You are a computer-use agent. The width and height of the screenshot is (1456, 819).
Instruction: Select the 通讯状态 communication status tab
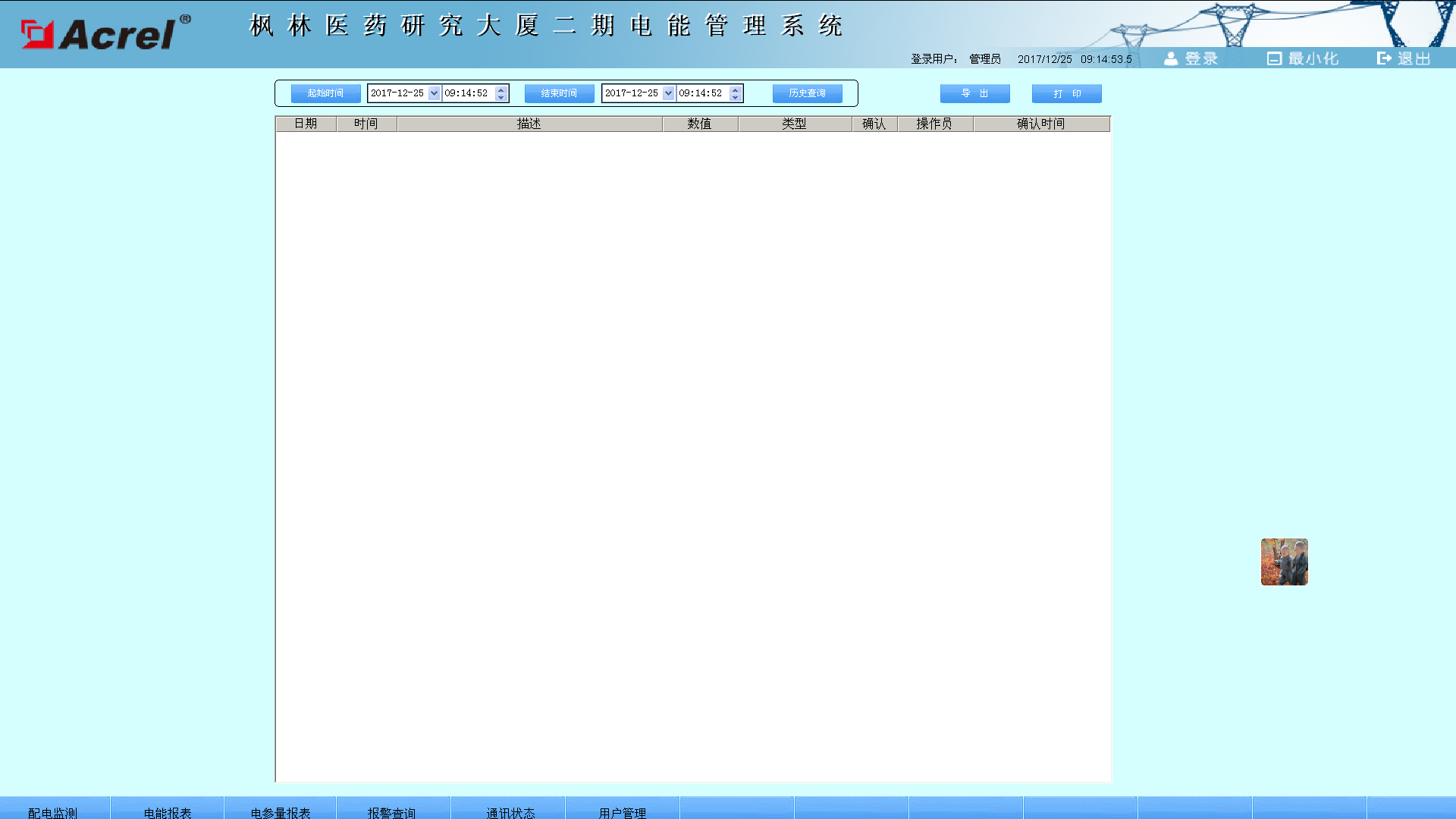click(510, 811)
